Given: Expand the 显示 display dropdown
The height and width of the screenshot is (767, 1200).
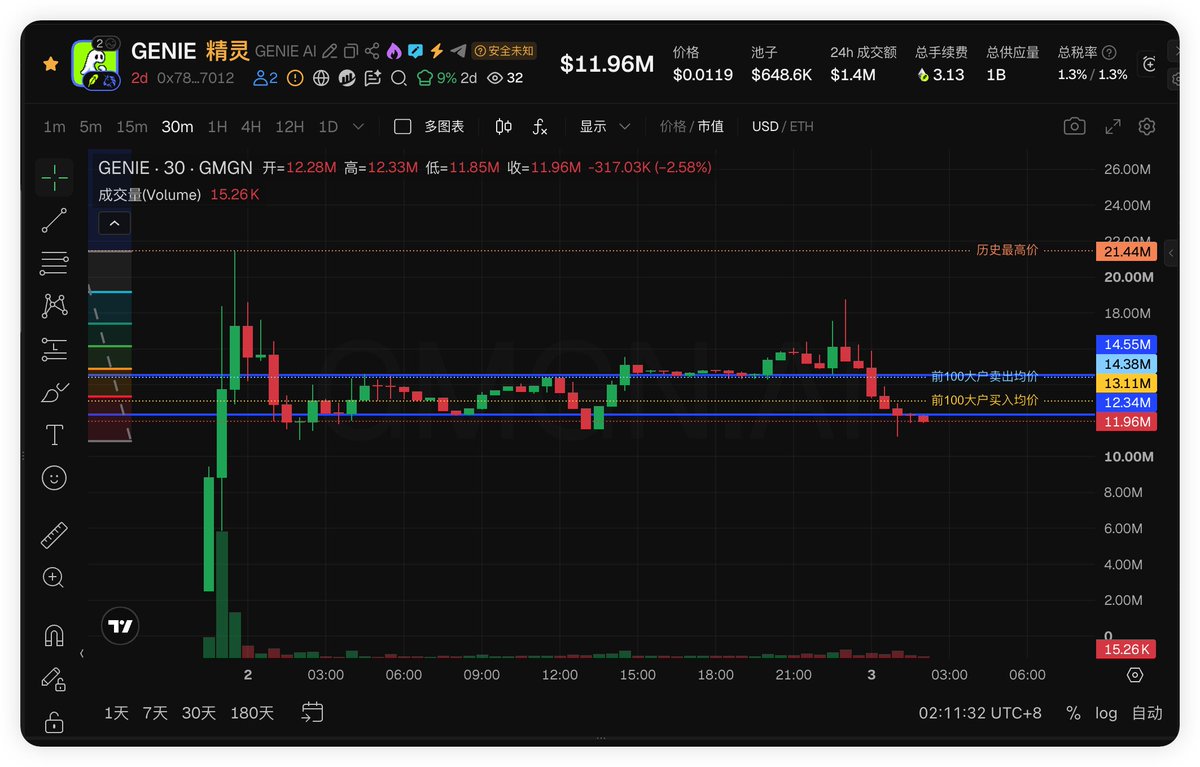Looking at the screenshot, I should [x=605, y=127].
